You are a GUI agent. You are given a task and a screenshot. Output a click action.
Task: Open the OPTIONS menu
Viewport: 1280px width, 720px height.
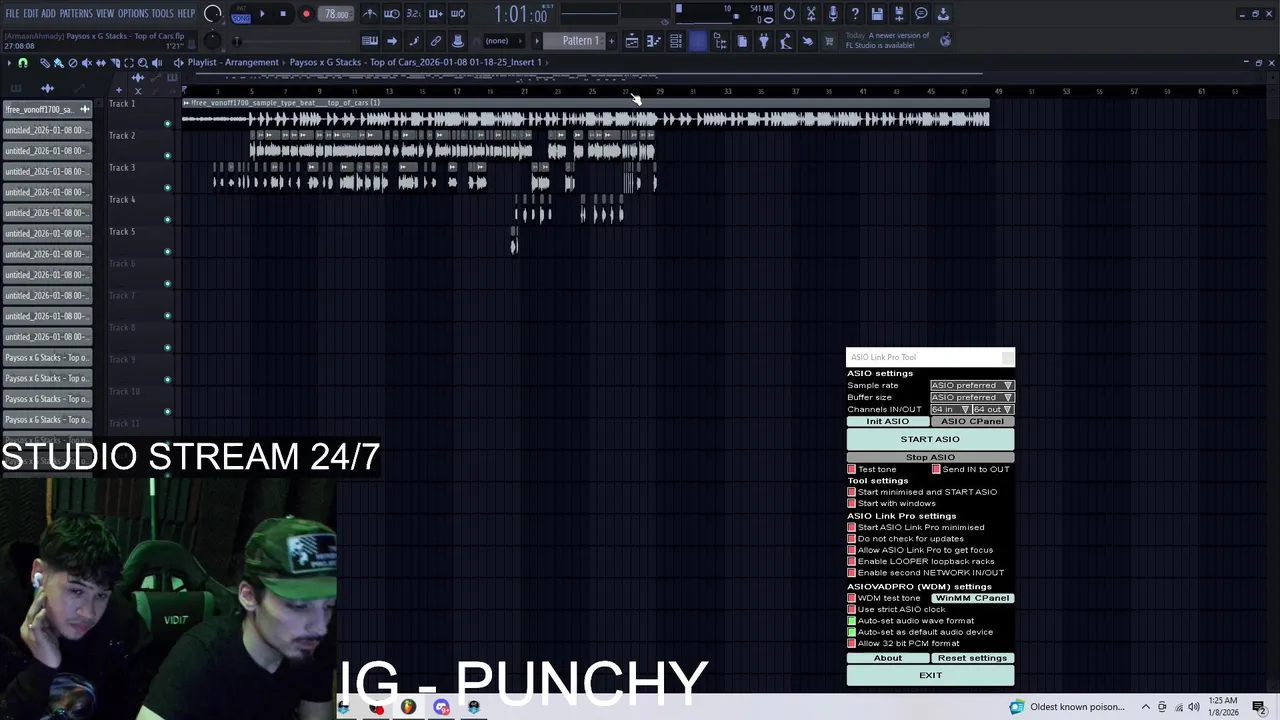(x=133, y=14)
